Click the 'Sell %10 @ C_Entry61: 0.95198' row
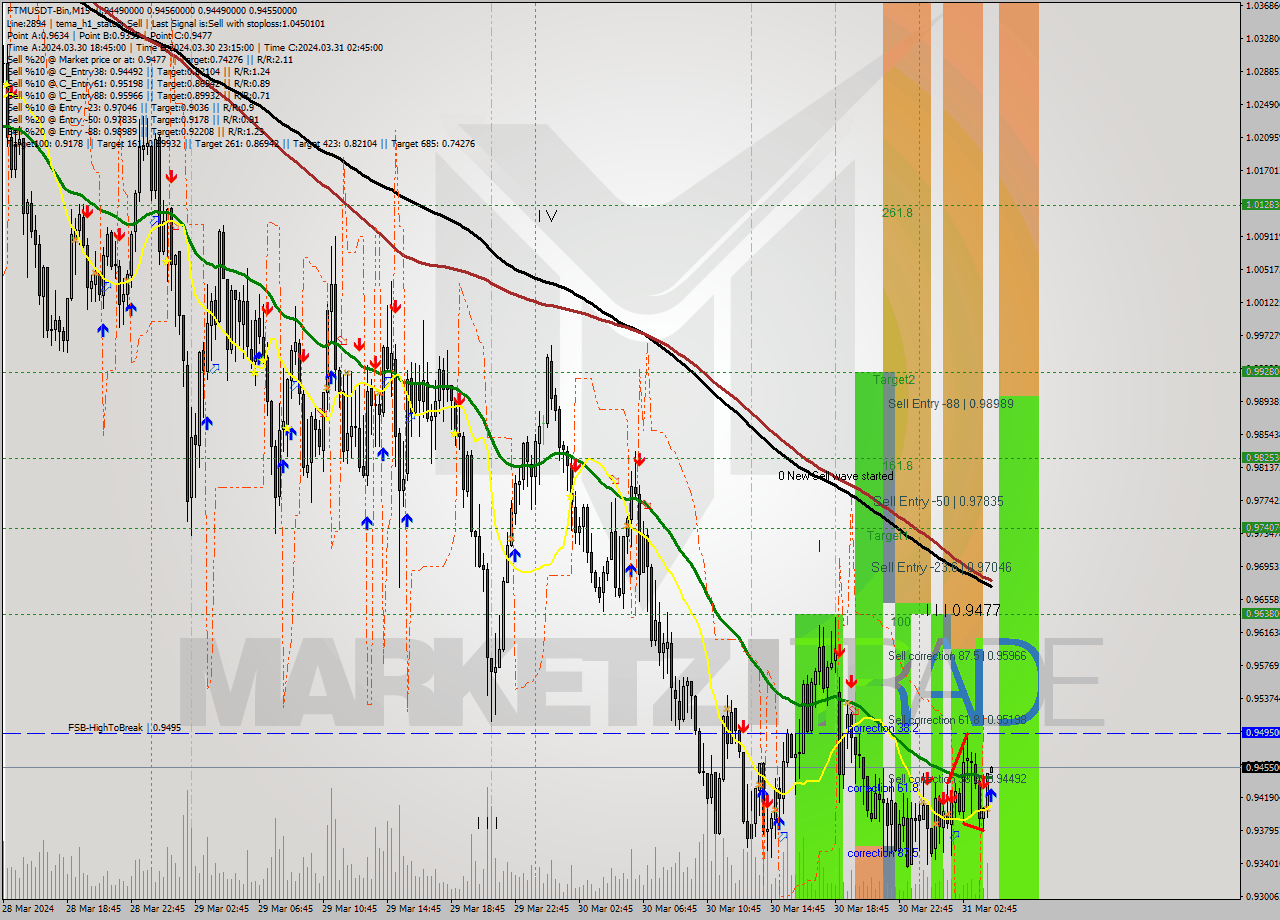 (138, 83)
